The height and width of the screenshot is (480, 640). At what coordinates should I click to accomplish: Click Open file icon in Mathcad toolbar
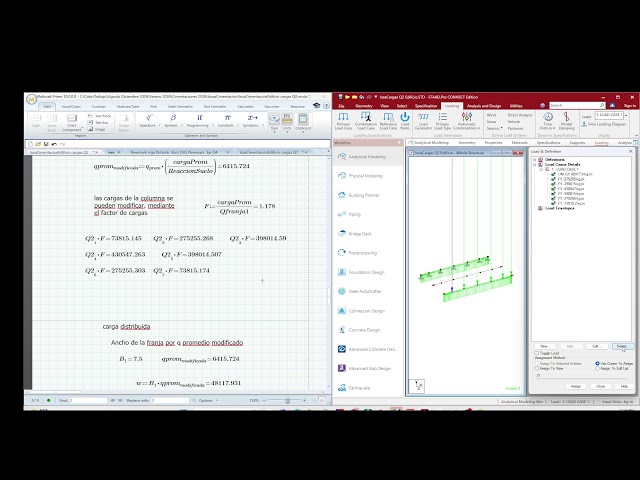38,144
